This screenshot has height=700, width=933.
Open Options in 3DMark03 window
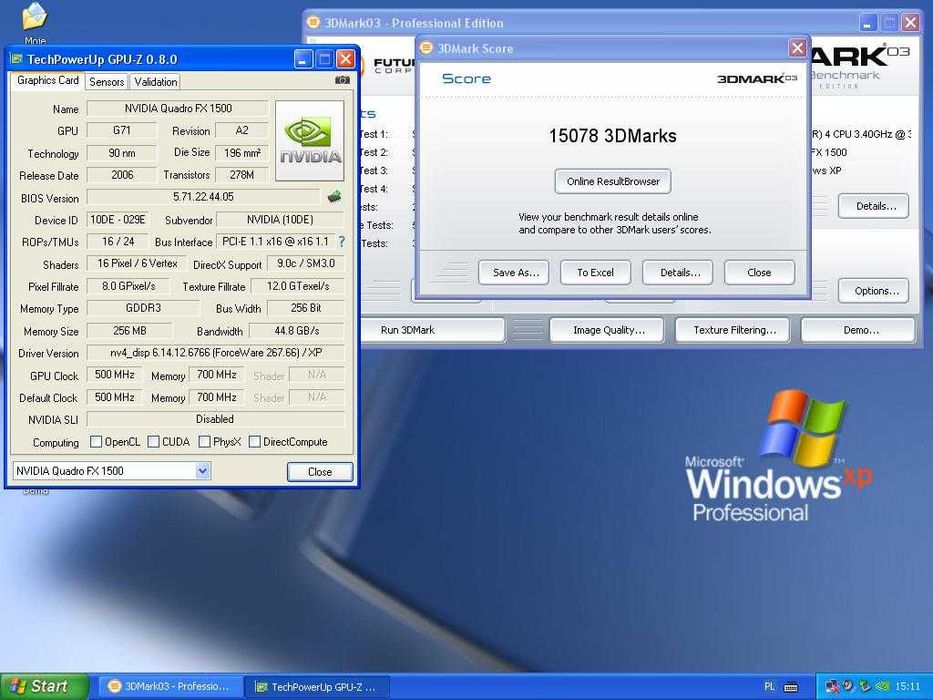tap(874, 290)
